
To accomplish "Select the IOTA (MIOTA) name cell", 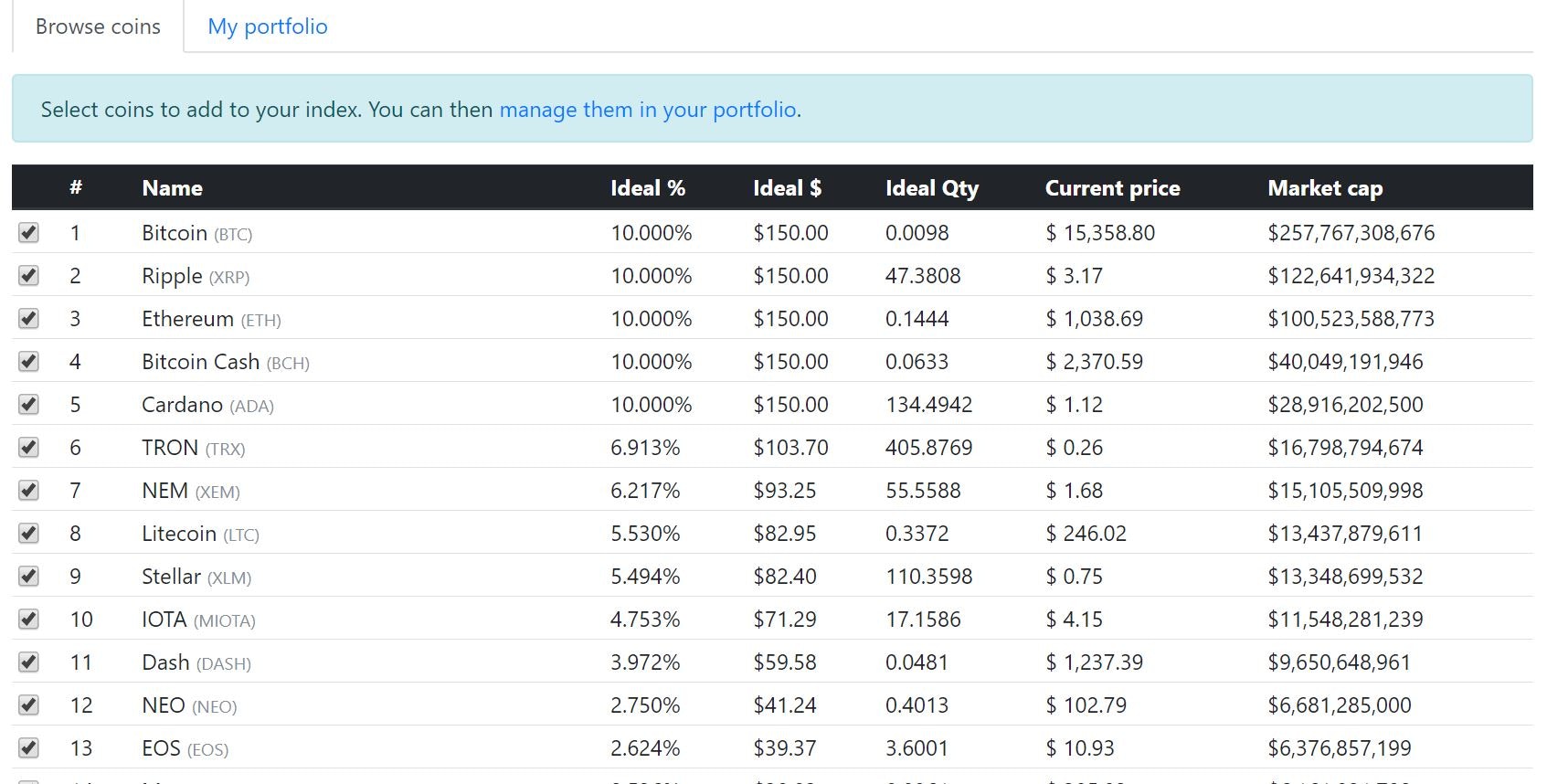I will [198, 620].
